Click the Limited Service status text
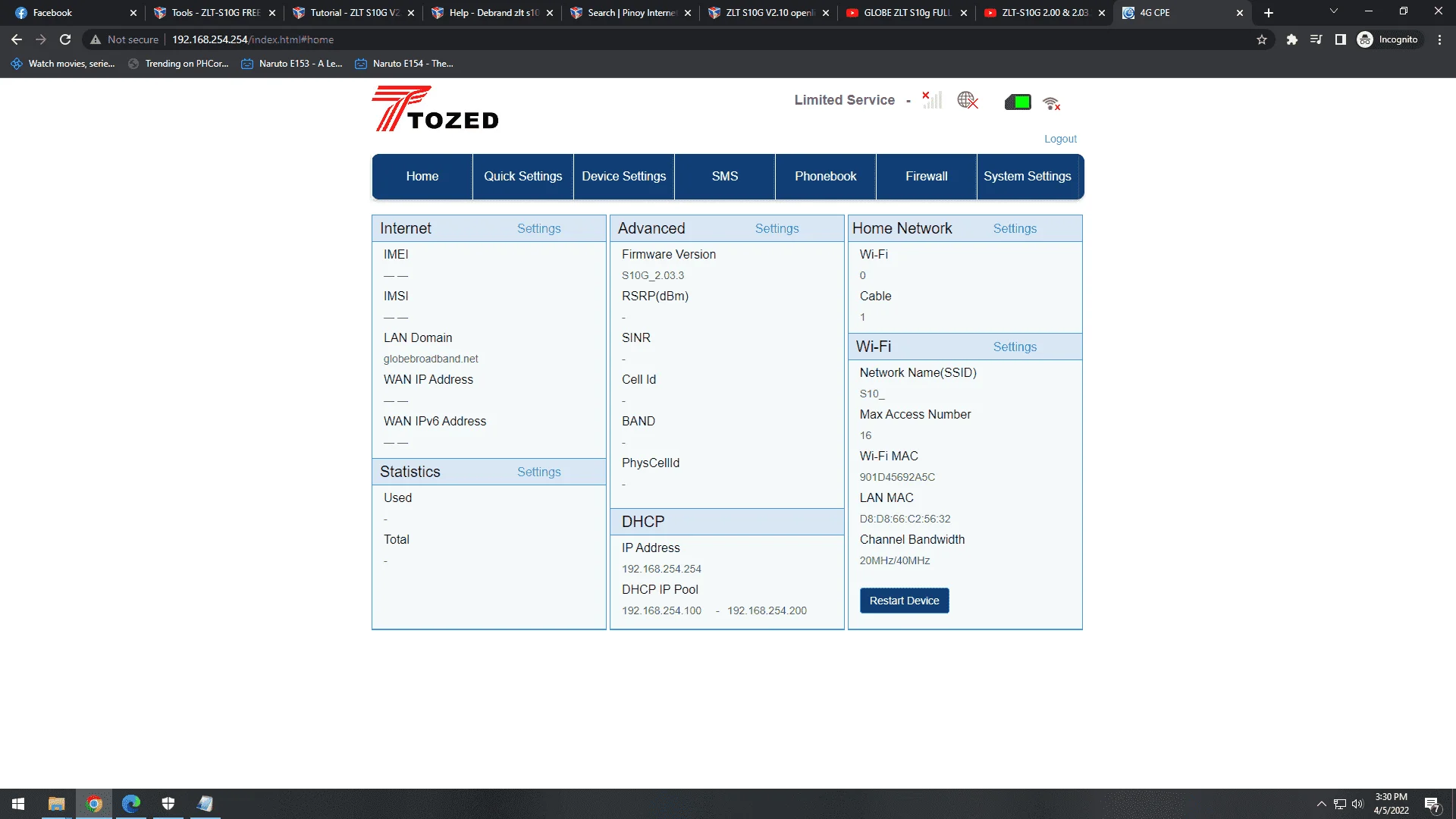This screenshot has height=819, width=1456. tap(844, 100)
